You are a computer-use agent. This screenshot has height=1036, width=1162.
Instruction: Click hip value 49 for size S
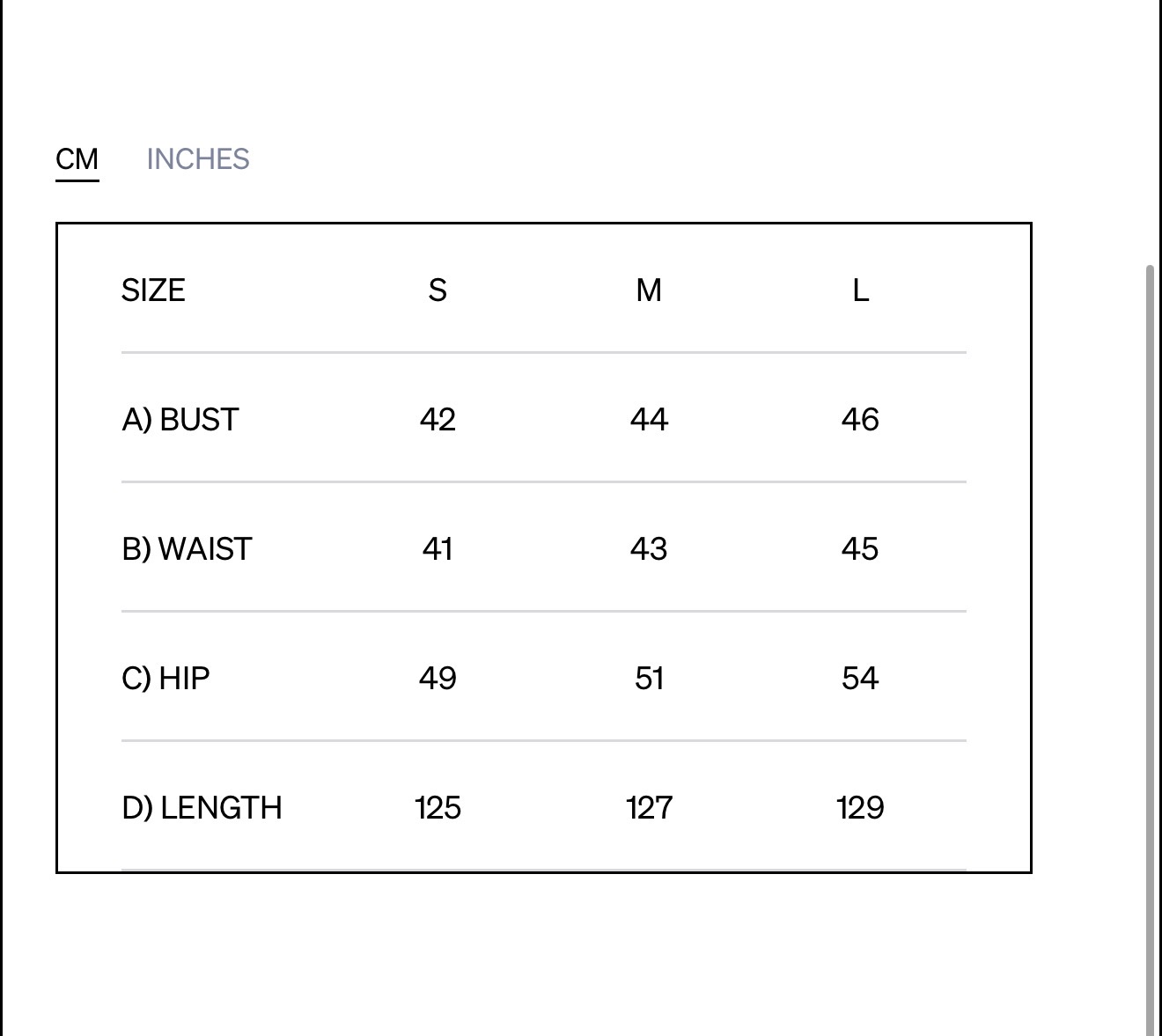[438, 679]
